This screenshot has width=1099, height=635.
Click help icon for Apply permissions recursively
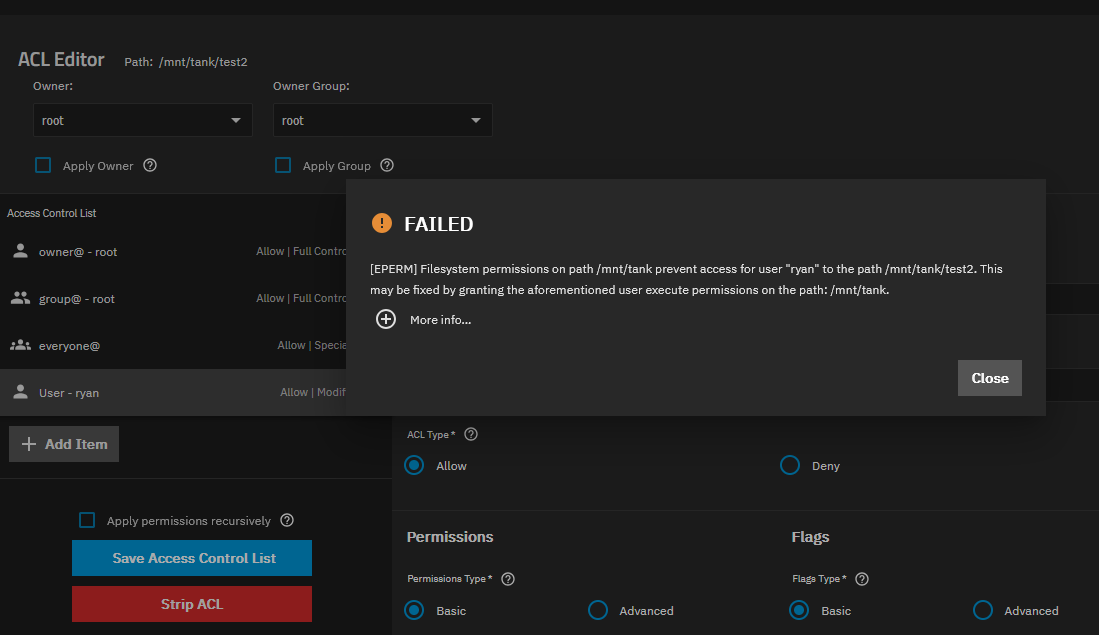click(x=287, y=520)
